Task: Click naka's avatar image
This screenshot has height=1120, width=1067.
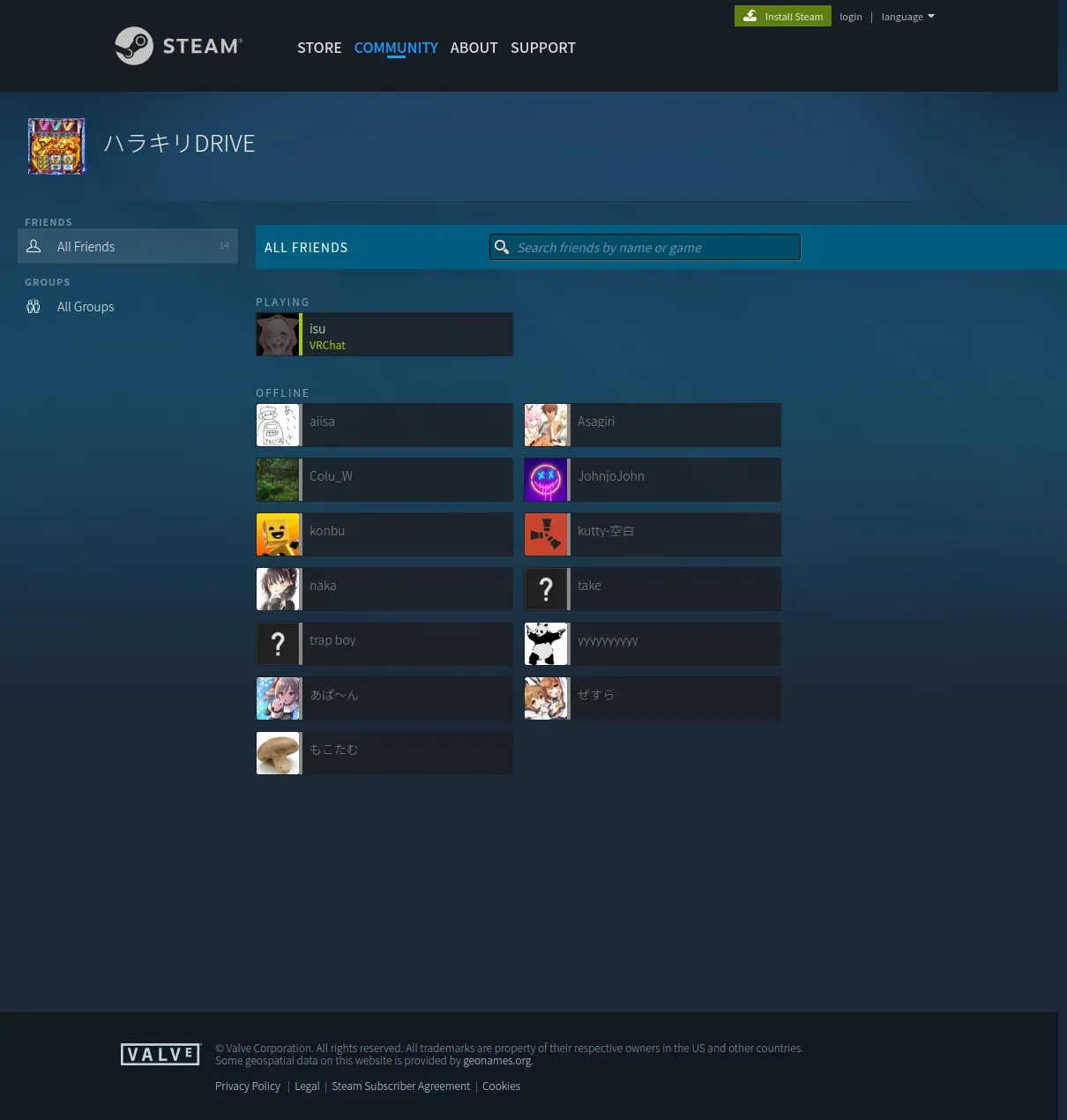Action: coord(278,589)
